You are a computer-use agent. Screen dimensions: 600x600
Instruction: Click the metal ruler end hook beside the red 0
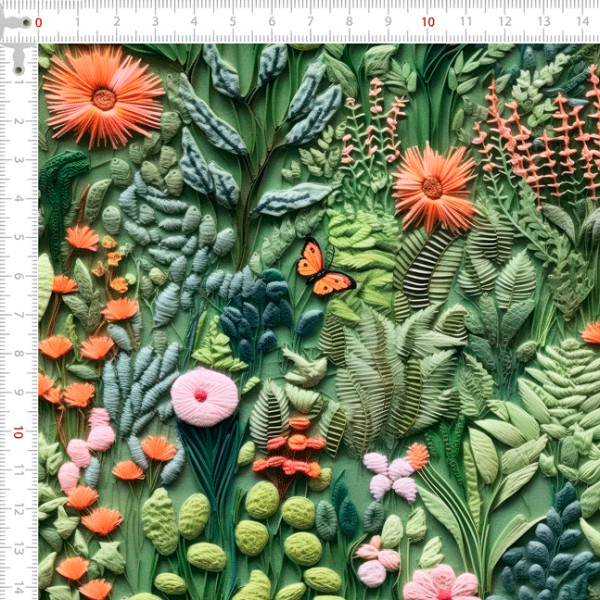(x=16, y=22)
